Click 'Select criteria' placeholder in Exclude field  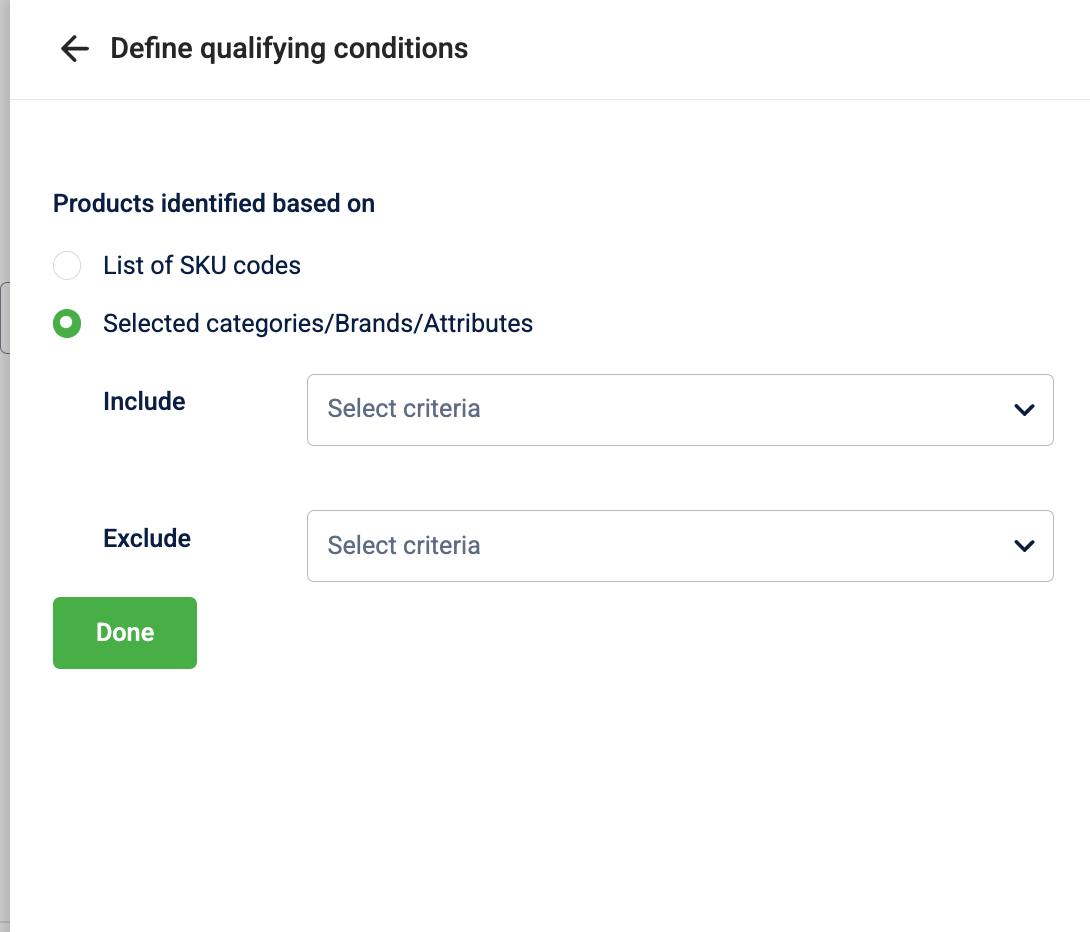pos(404,546)
